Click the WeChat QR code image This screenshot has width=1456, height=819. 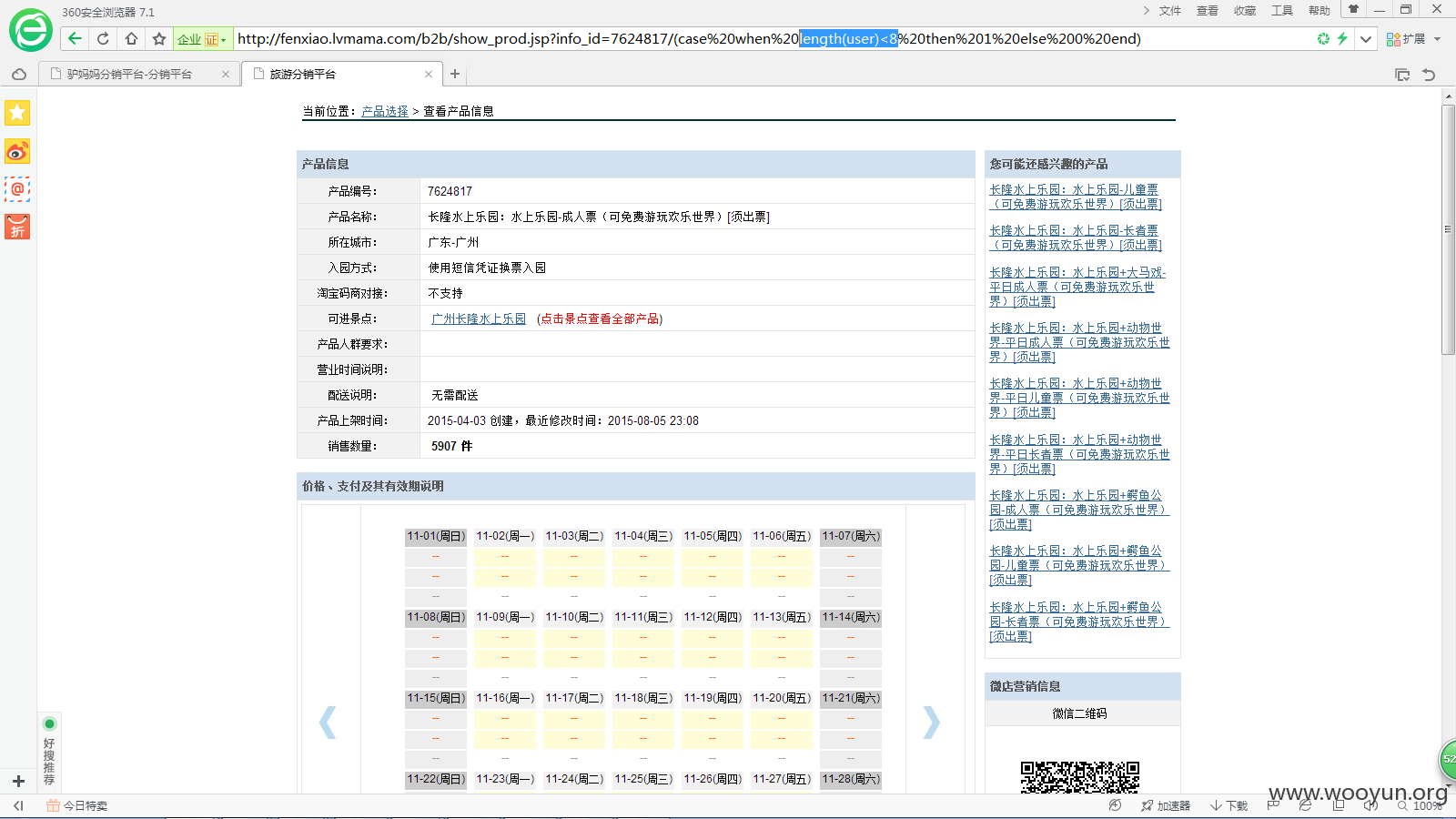click(1080, 777)
